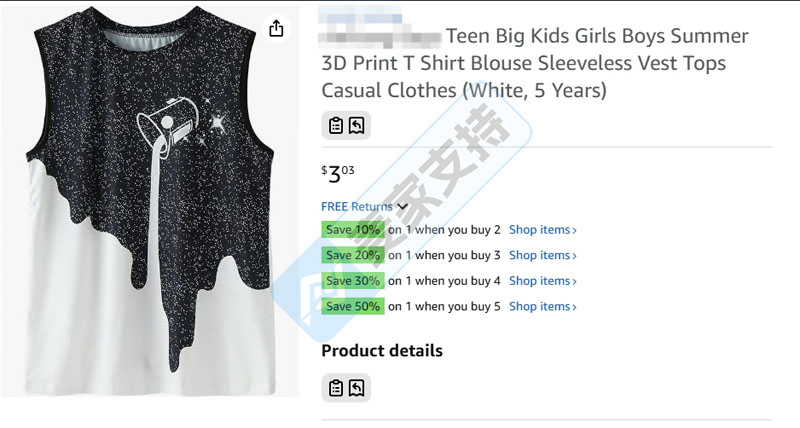The height and width of the screenshot is (428, 800).
Task: Click the product title text
Action: [x=535, y=63]
